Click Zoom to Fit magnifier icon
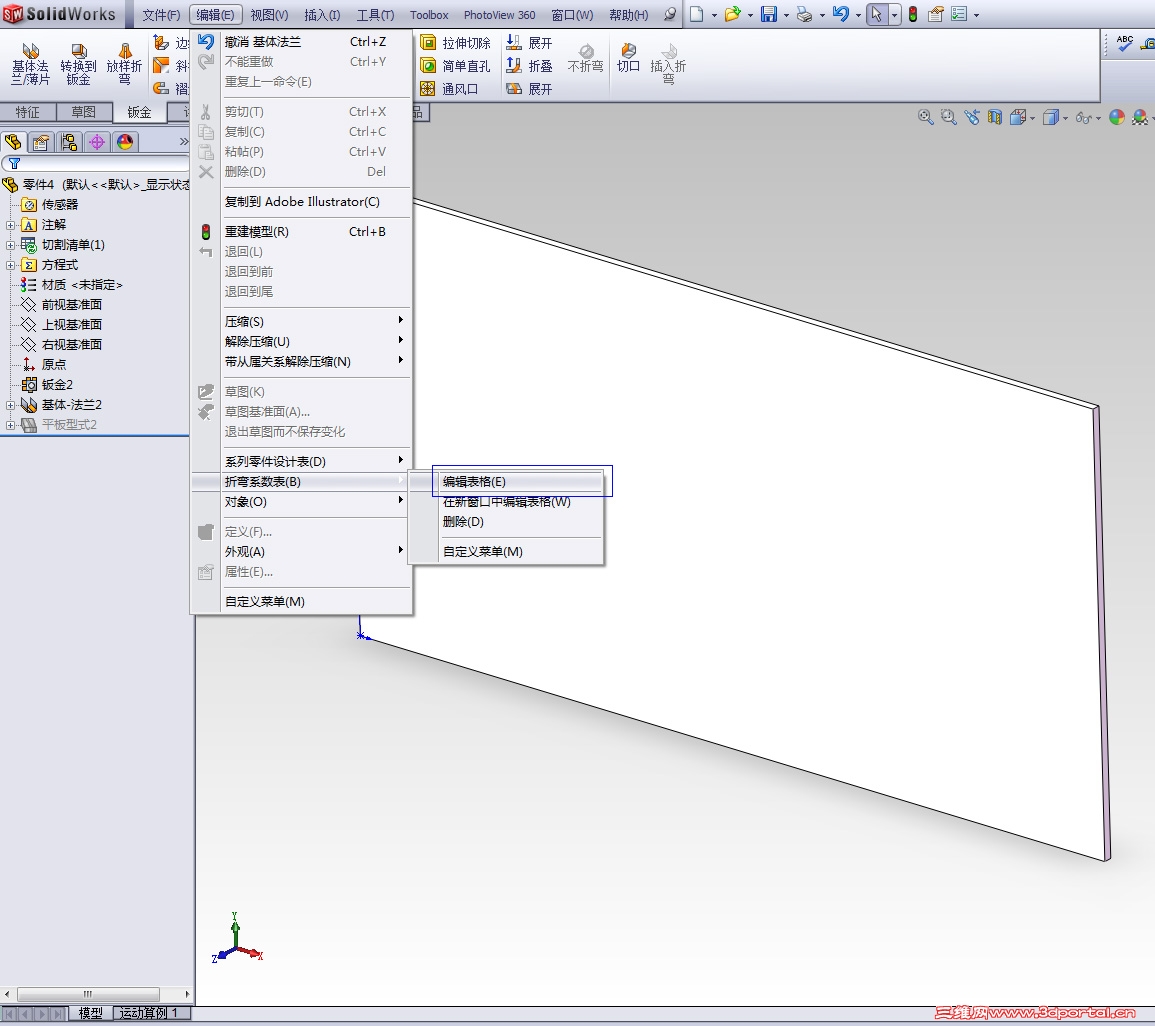1155x1026 pixels. pyautogui.click(x=925, y=117)
